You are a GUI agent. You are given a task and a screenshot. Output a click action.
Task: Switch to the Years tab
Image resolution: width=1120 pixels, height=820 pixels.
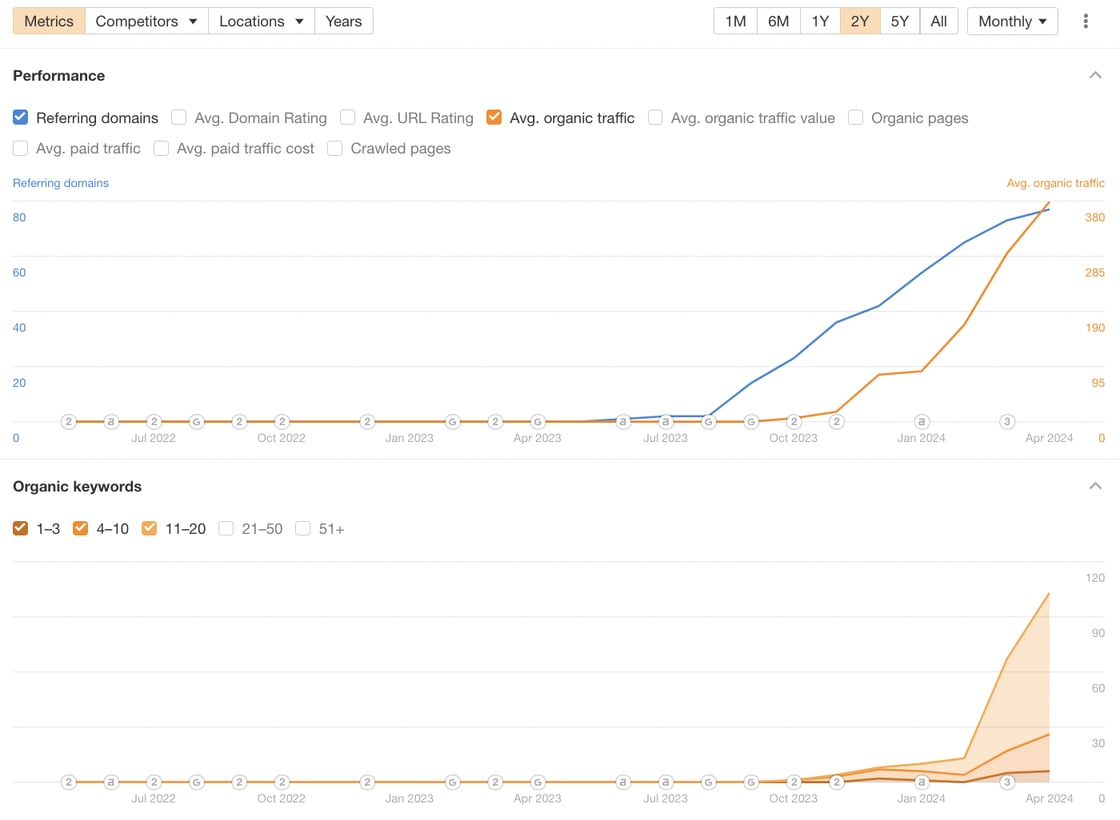pos(343,21)
